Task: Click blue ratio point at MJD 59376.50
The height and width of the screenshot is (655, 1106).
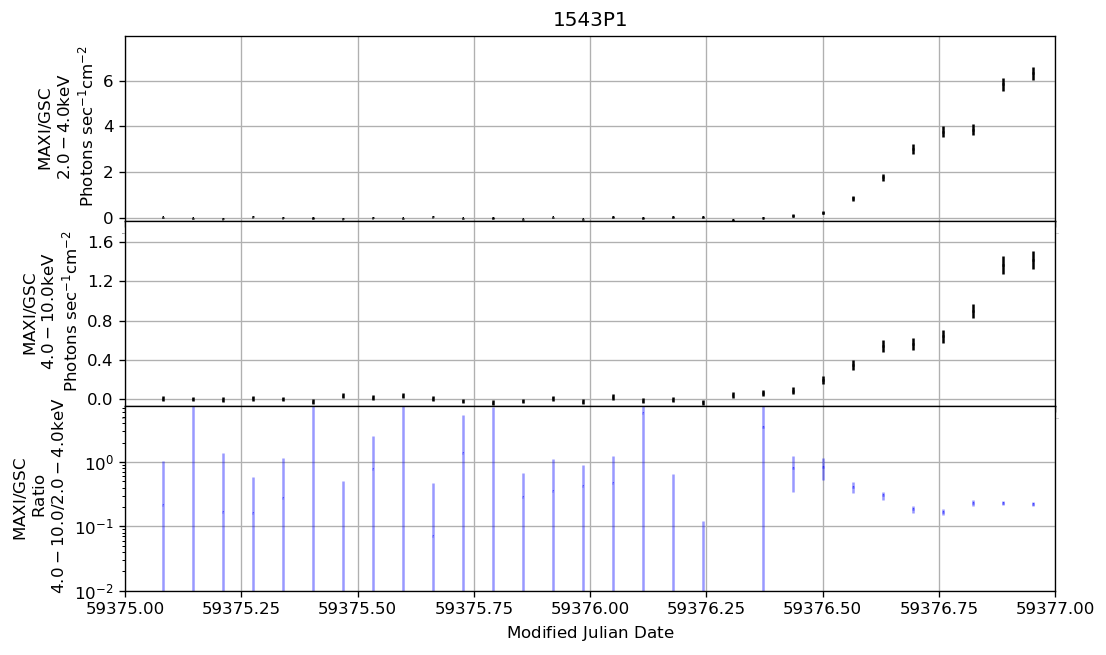Action: [823, 468]
